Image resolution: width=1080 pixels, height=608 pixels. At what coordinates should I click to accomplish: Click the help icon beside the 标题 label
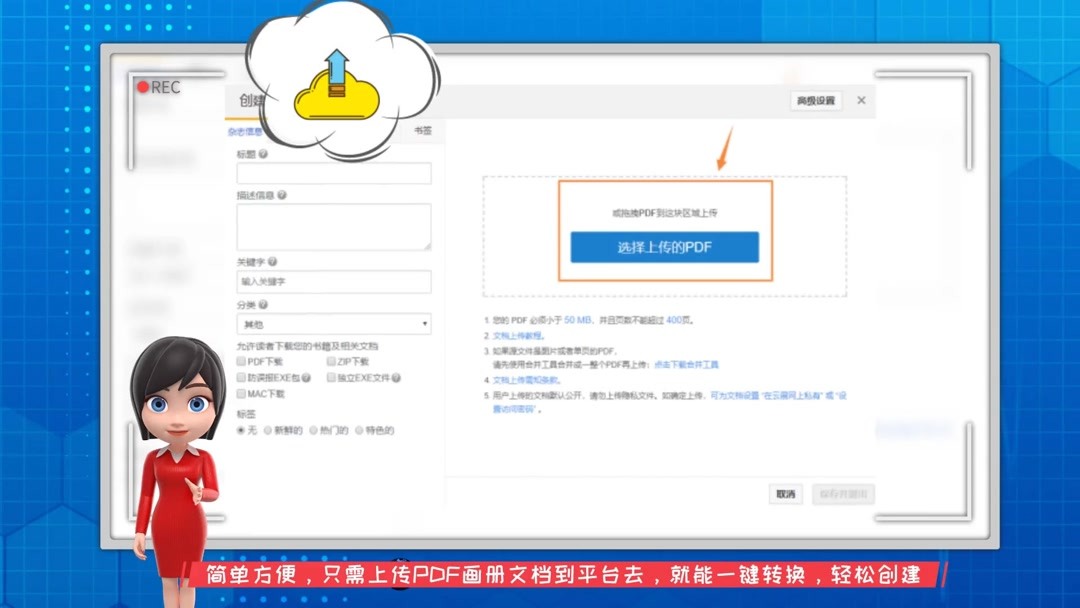[262, 151]
